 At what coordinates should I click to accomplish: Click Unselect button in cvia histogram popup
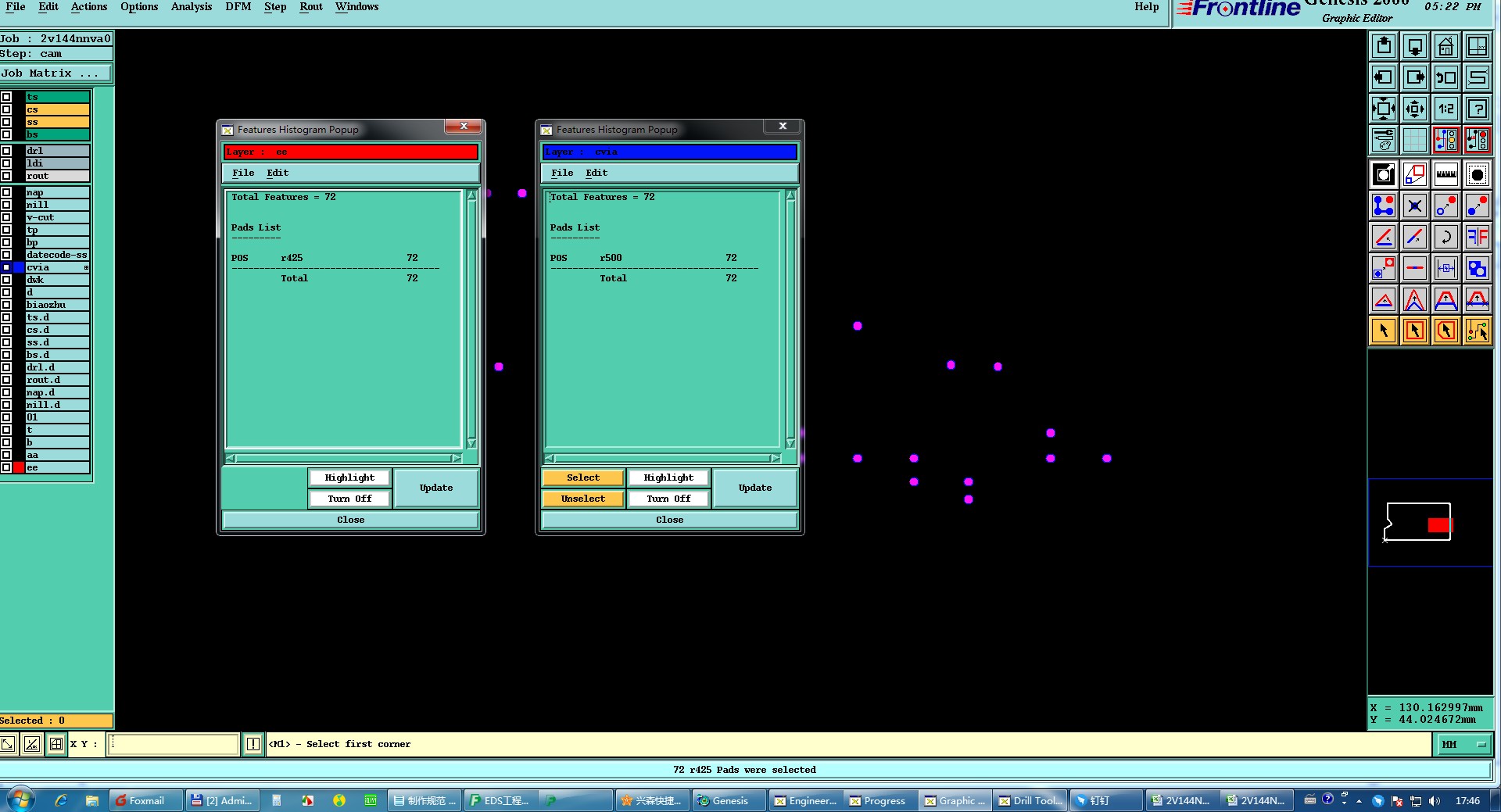point(583,499)
